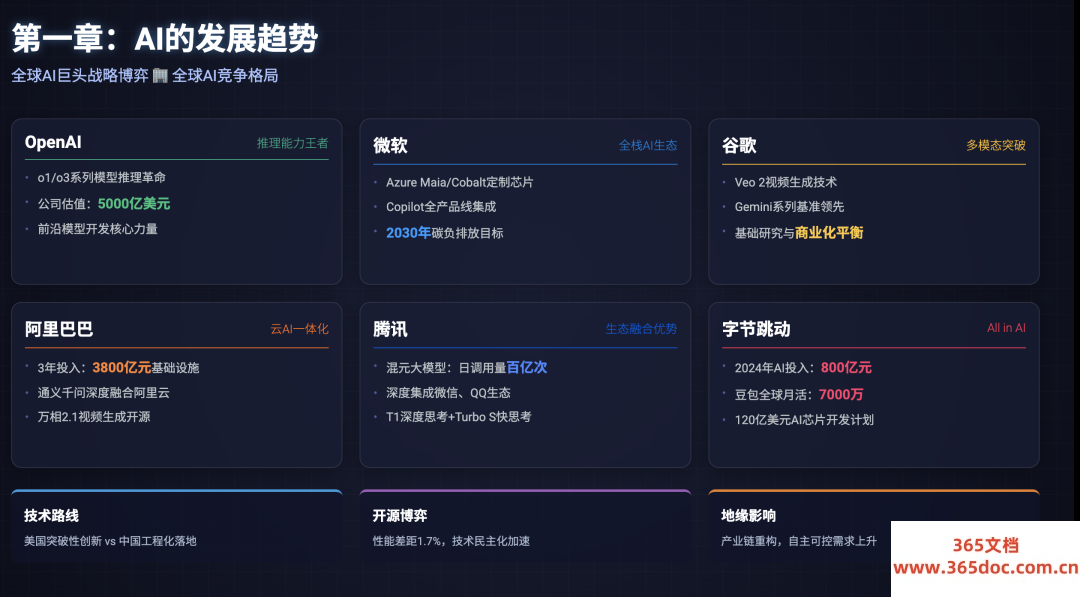Select the bullet "前沿模型开发核心力量"

97,229
